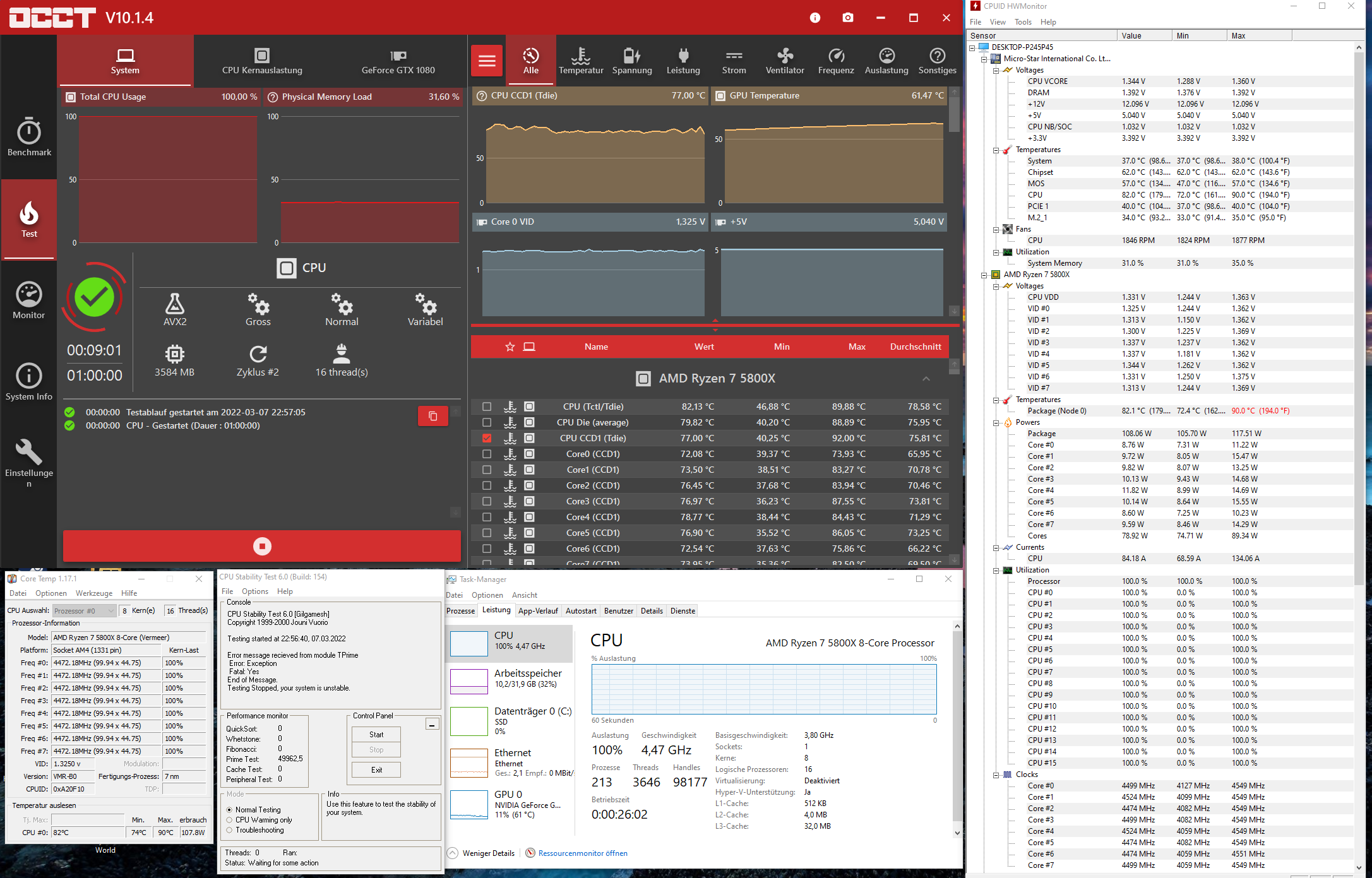1372x878 pixels.
Task: Open the OCCT screenshot camera icon
Action: (847, 18)
